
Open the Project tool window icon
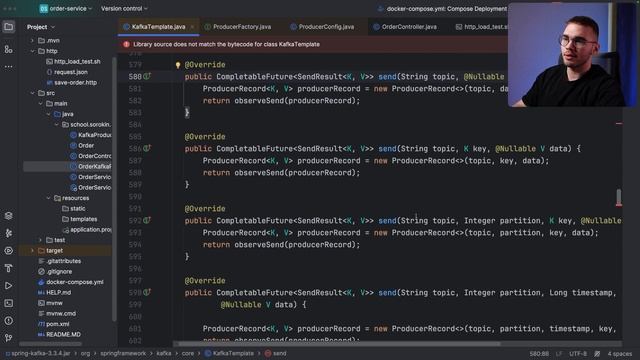9,27
